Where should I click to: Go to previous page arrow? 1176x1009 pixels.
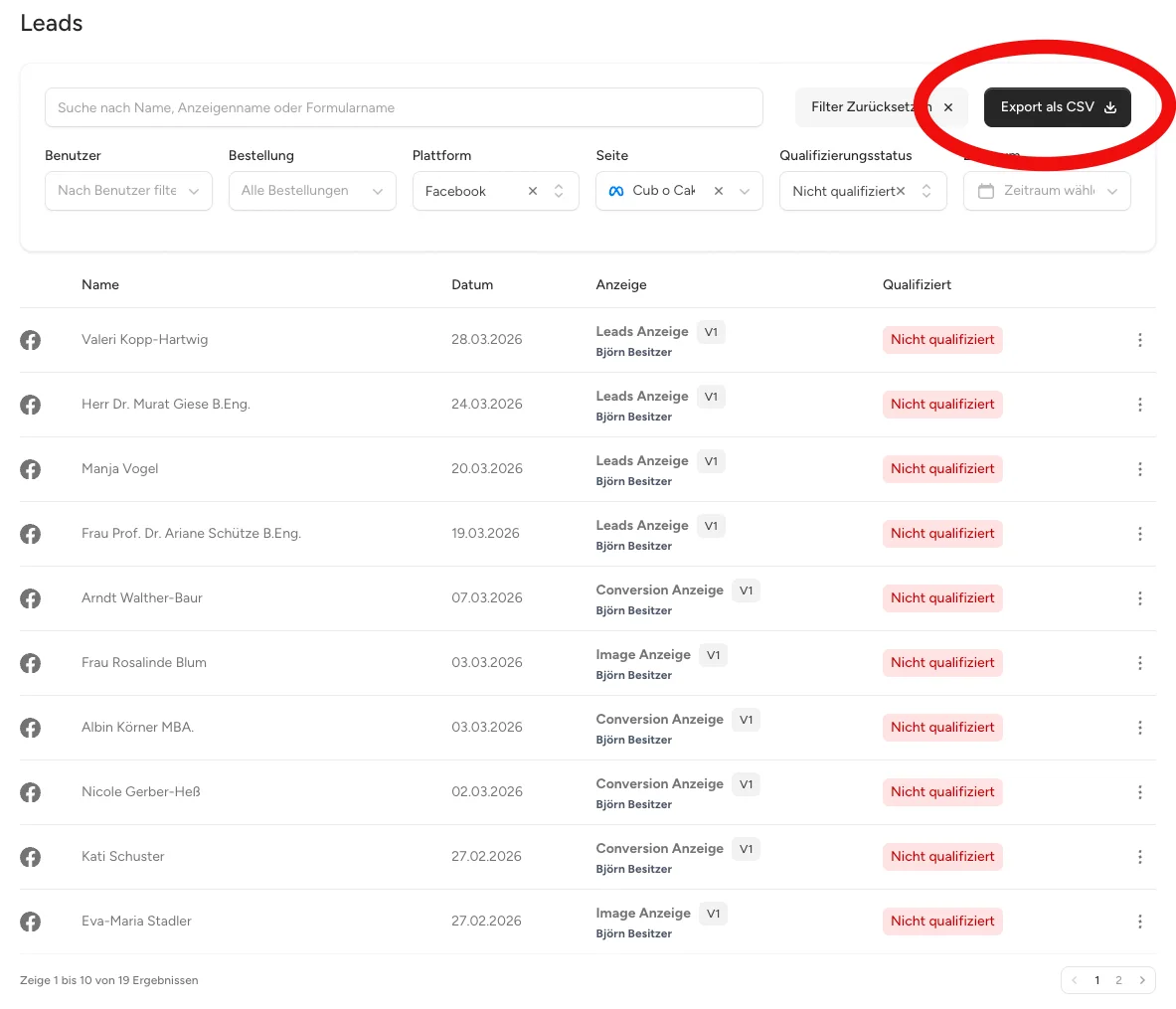pyautogui.click(x=1074, y=980)
